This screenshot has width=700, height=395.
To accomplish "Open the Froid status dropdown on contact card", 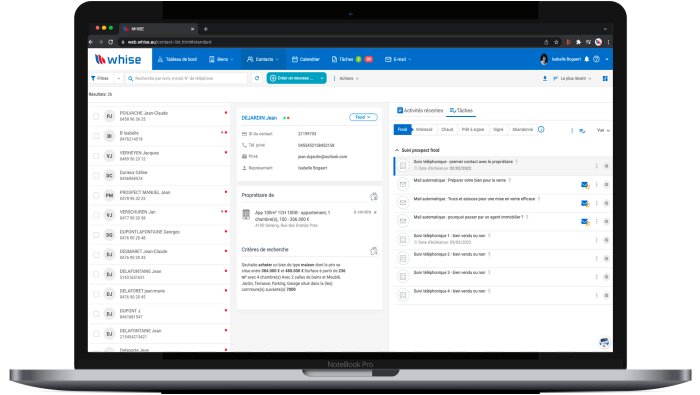I will 363,117.
